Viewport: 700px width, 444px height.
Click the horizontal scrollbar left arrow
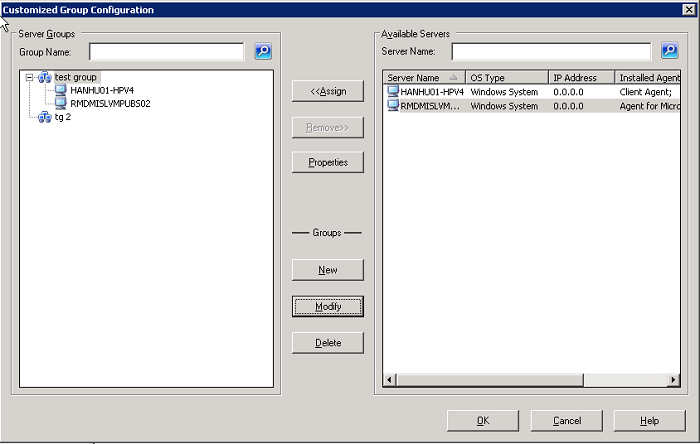[389, 380]
